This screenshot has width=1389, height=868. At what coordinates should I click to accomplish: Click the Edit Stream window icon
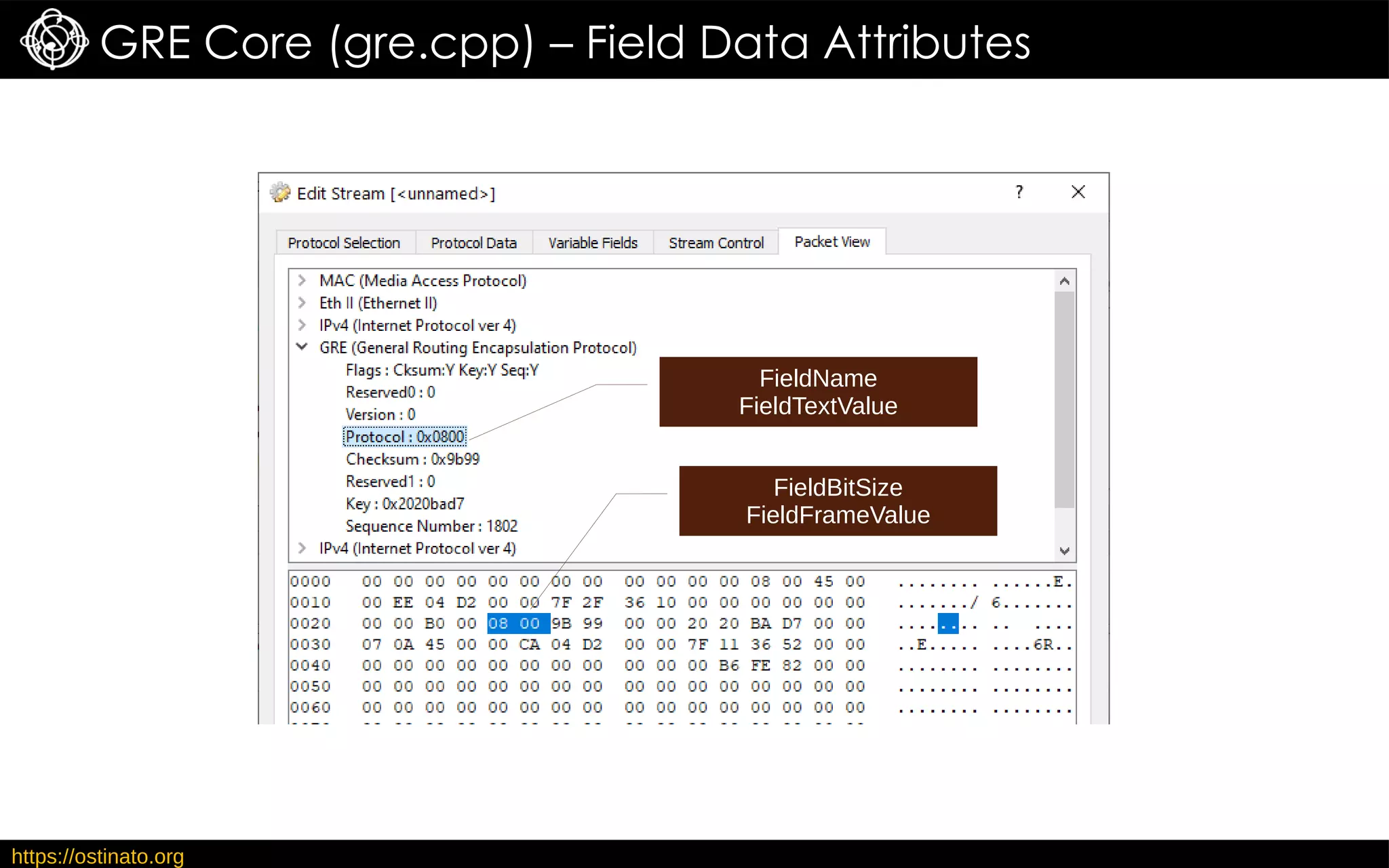coord(280,193)
